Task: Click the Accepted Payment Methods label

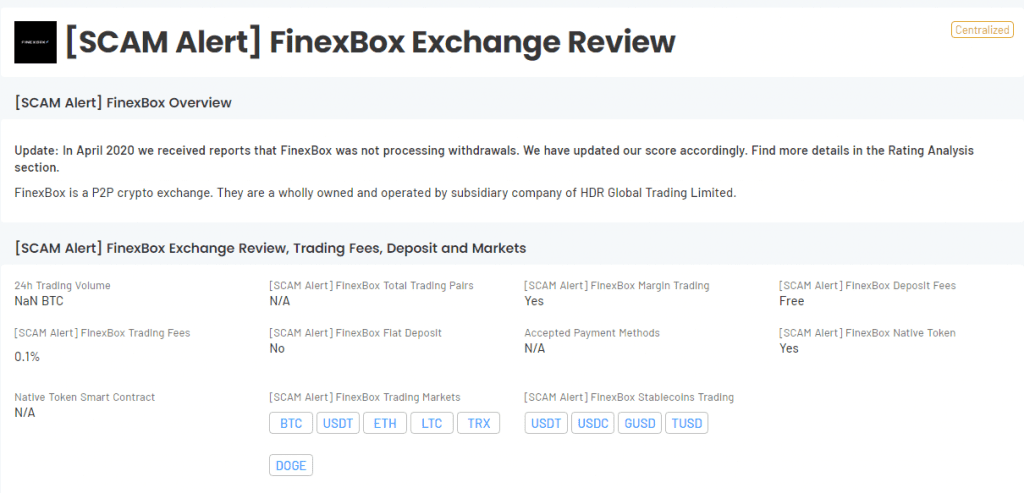Action: [592, 333]
